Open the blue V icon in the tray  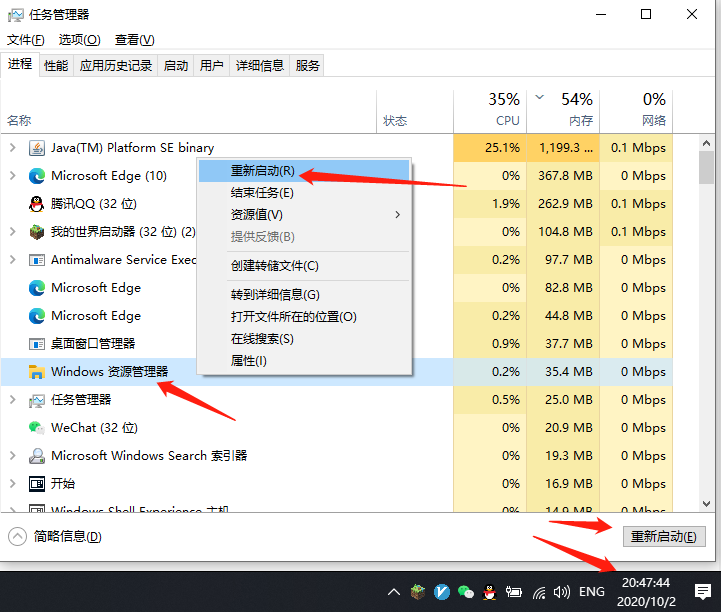441,592
